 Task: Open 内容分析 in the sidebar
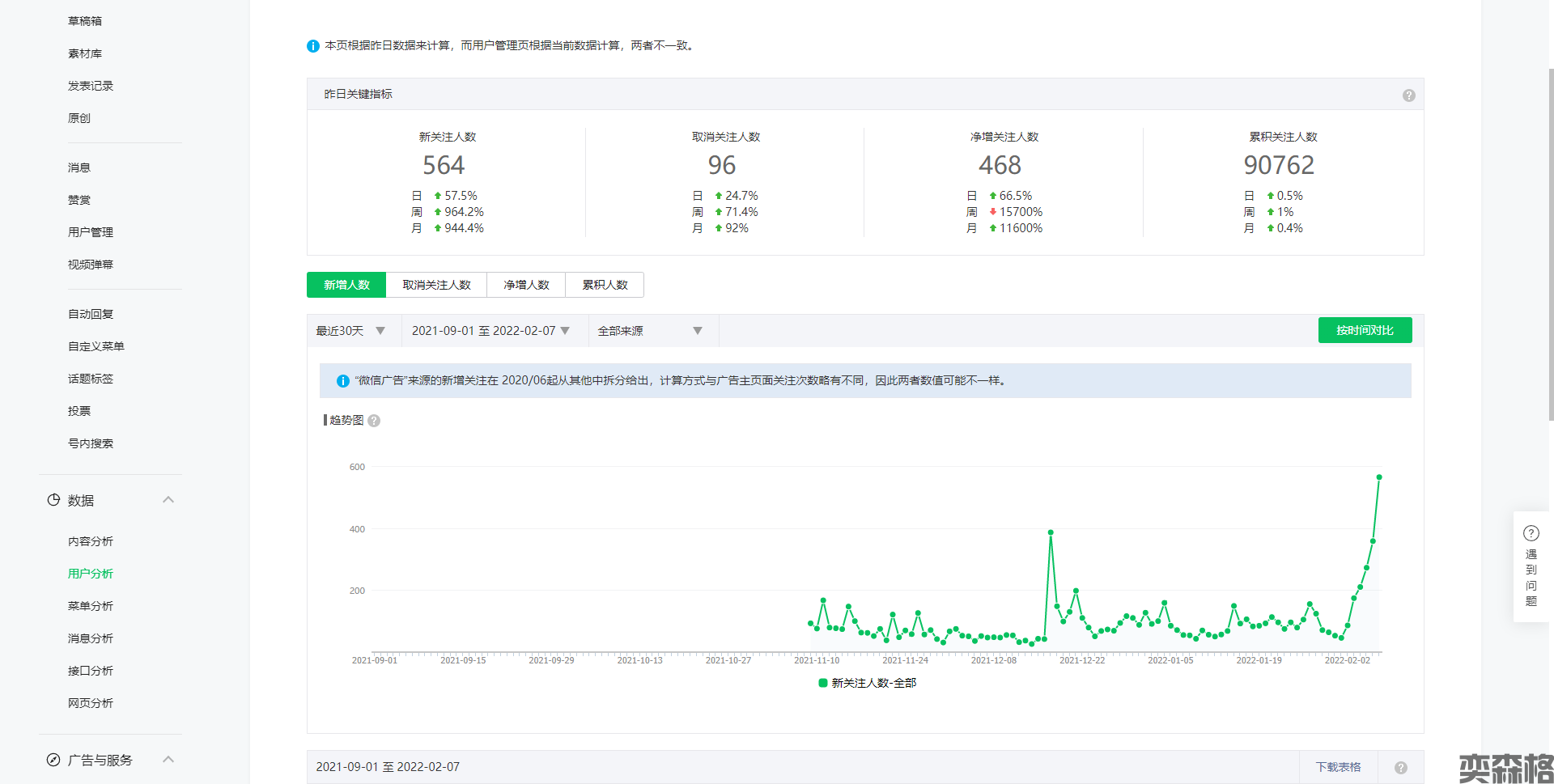[x=91, y=541]
